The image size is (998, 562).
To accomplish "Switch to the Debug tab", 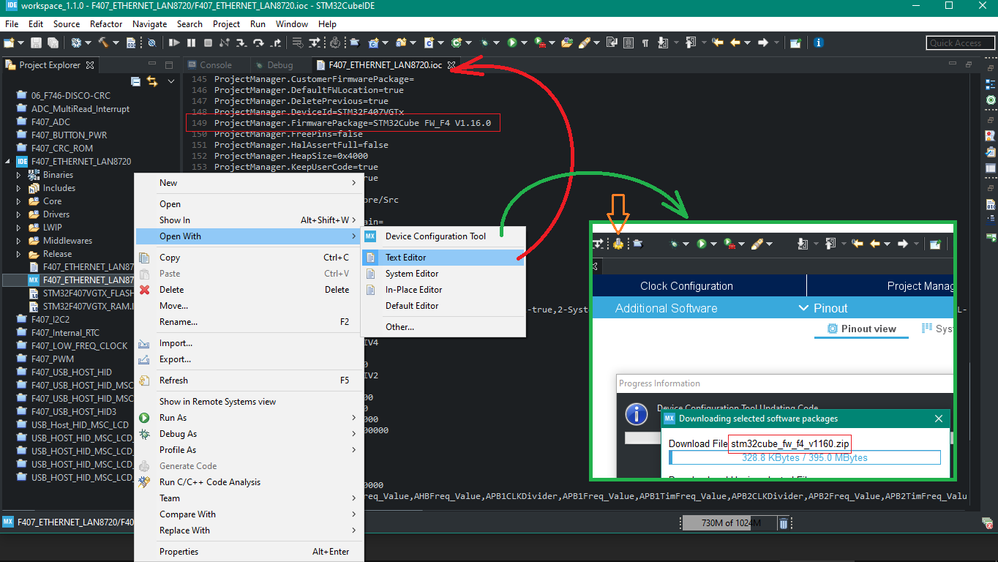I will point(274,65).
